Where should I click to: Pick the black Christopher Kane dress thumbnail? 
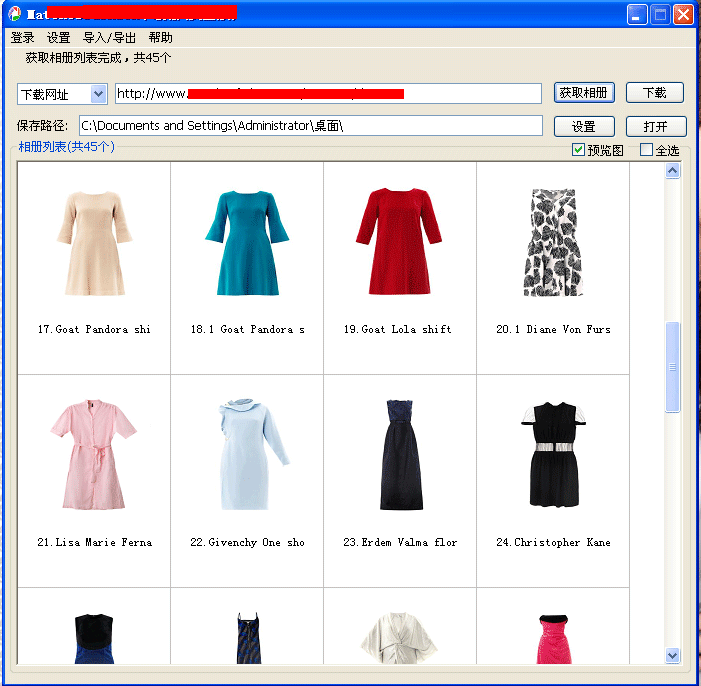tap(553, 456)
